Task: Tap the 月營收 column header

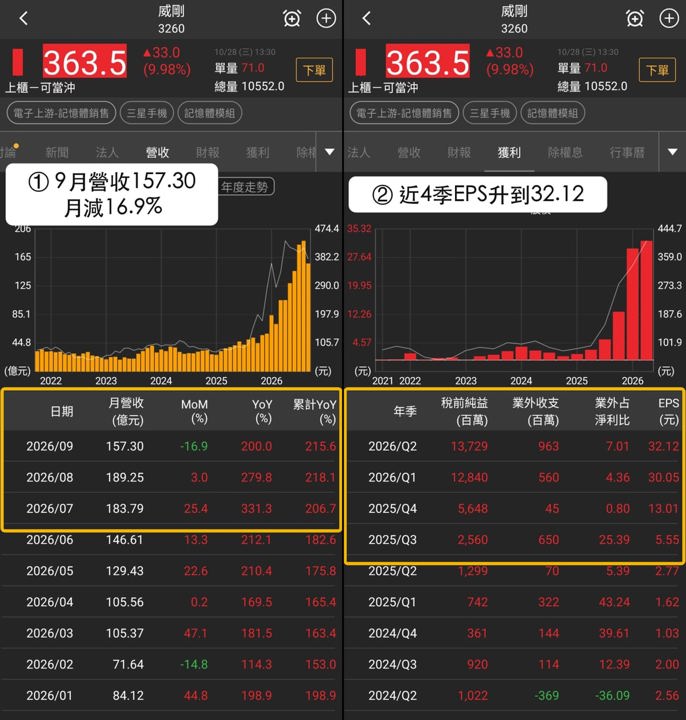Action: [x=127, y=411]
